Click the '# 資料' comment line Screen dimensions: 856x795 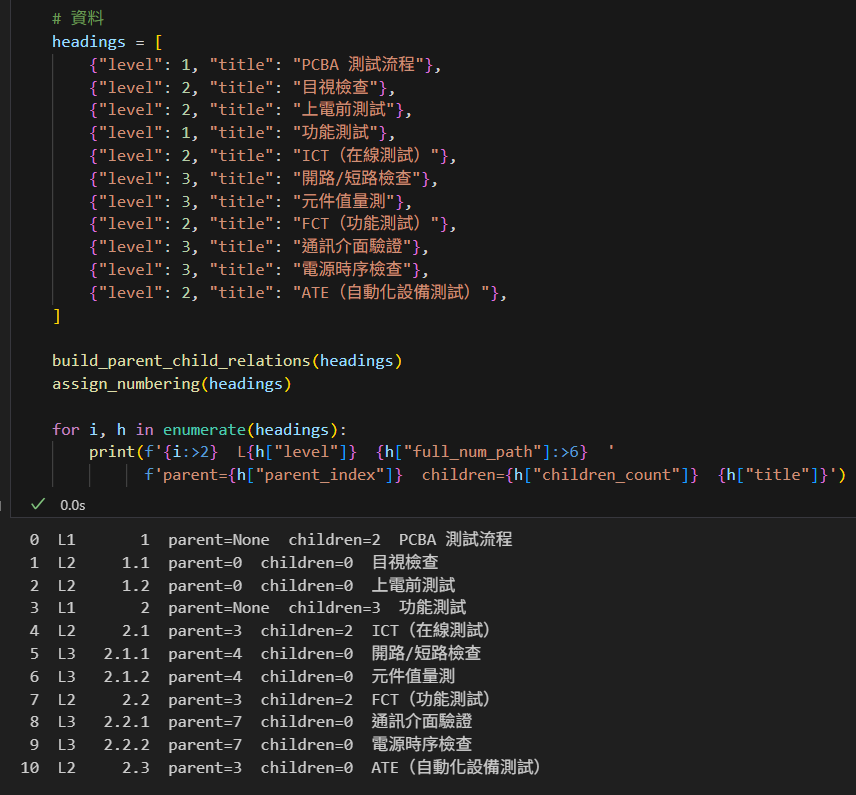point(78,19)
